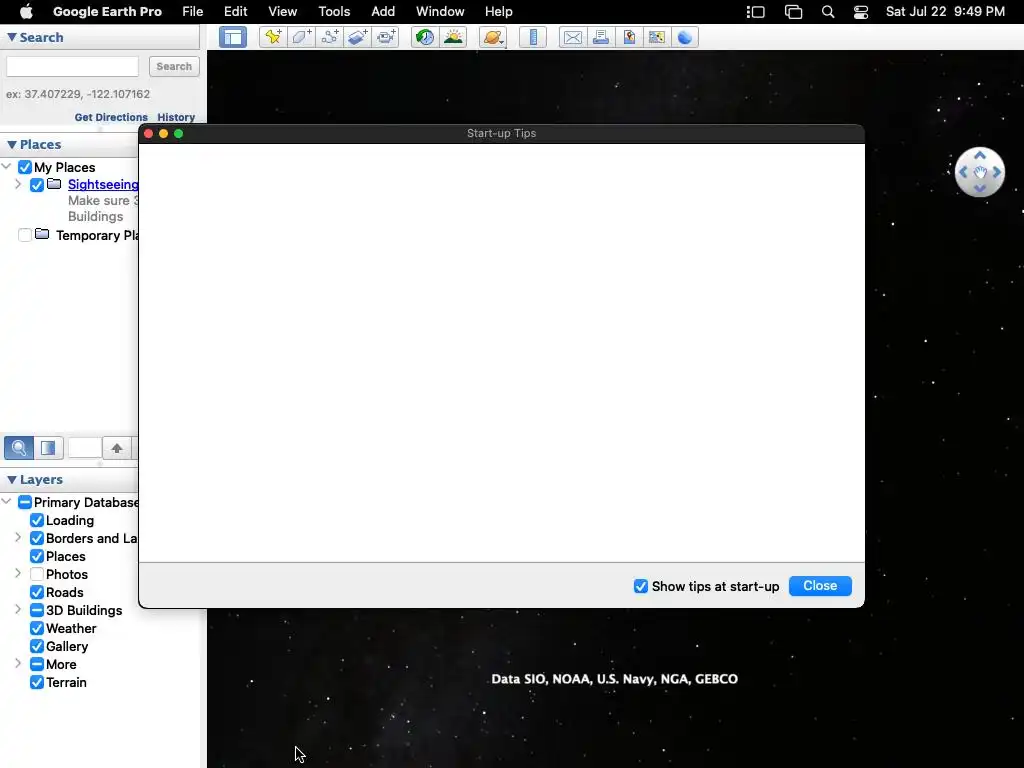Collapse the Layers panel triangle
The image size is (1024, 768).
point(12,480)
